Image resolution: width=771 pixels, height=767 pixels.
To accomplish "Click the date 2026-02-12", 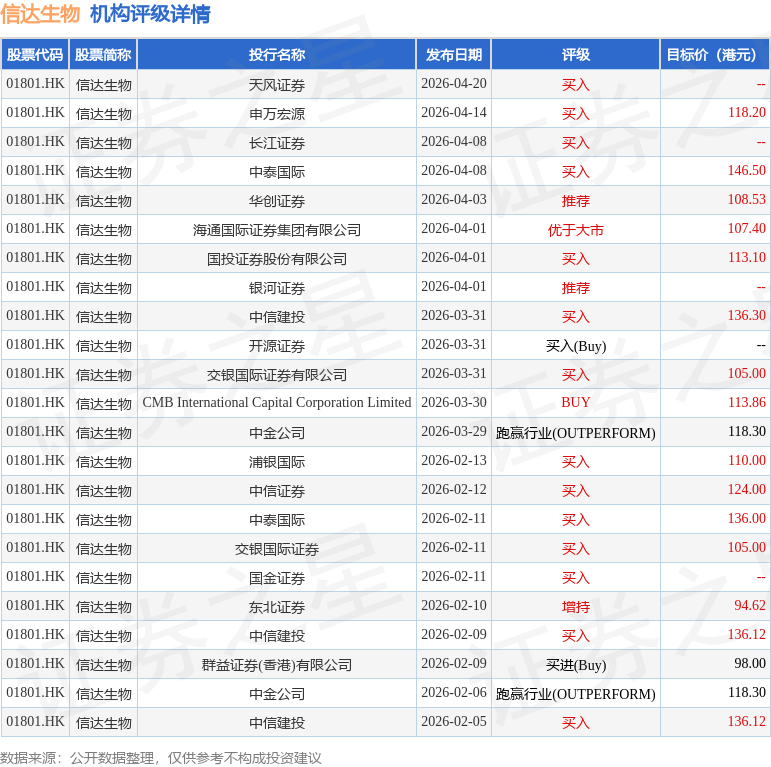I will [454, 490].
